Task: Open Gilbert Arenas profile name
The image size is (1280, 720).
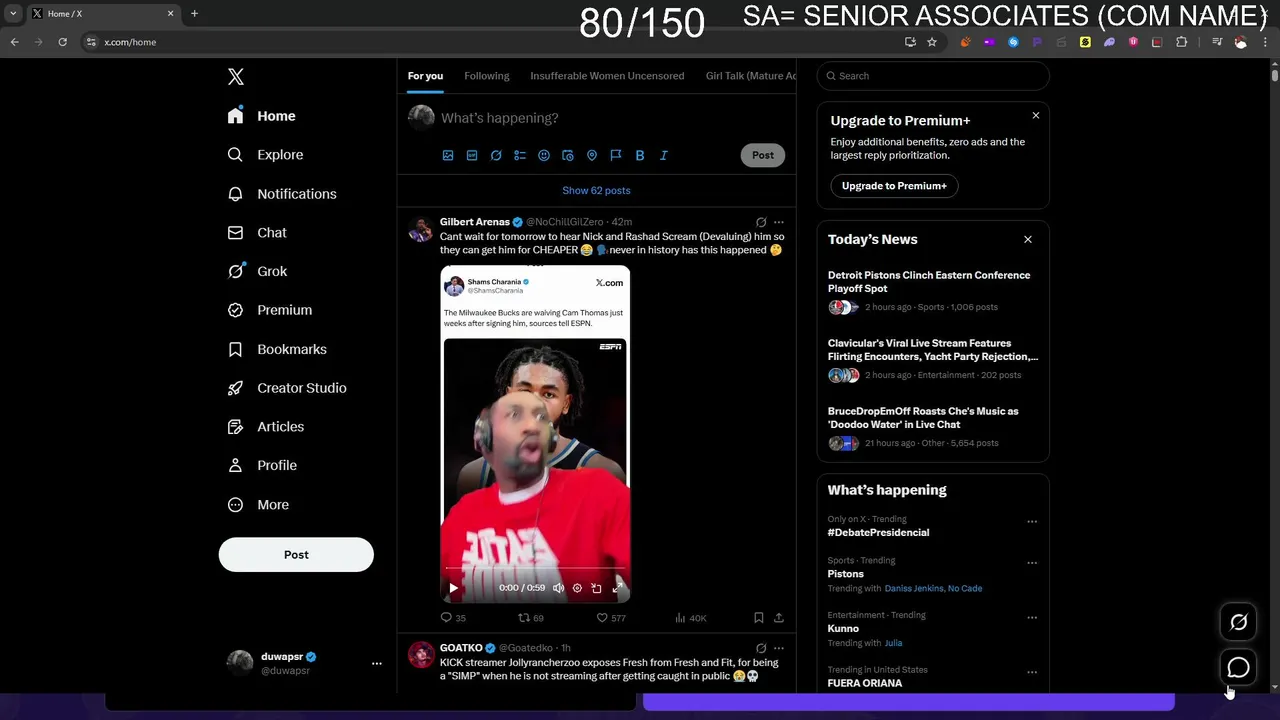Action: coord(475,222)
